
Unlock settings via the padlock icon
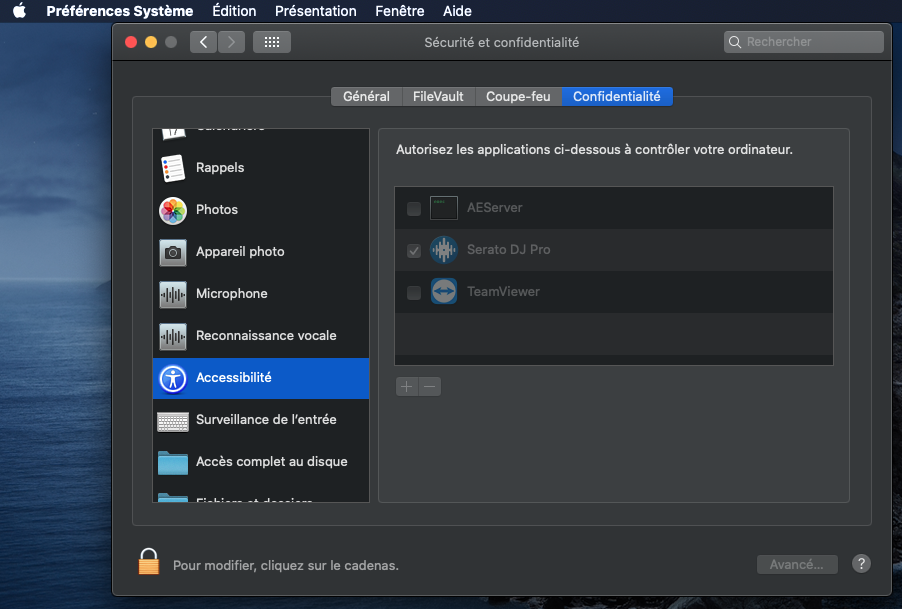pyautogui.click(x=148, y=561)
